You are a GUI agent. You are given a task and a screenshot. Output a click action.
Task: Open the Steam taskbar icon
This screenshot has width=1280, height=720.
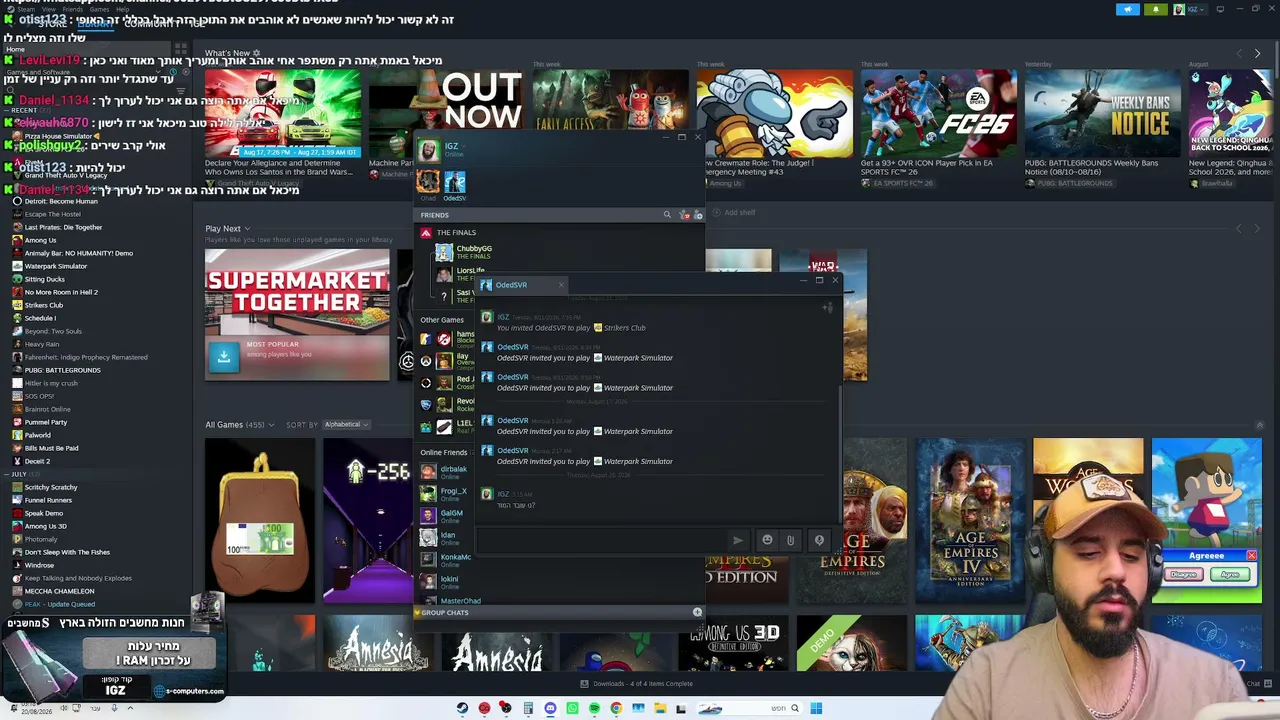[x=462, y=709]
